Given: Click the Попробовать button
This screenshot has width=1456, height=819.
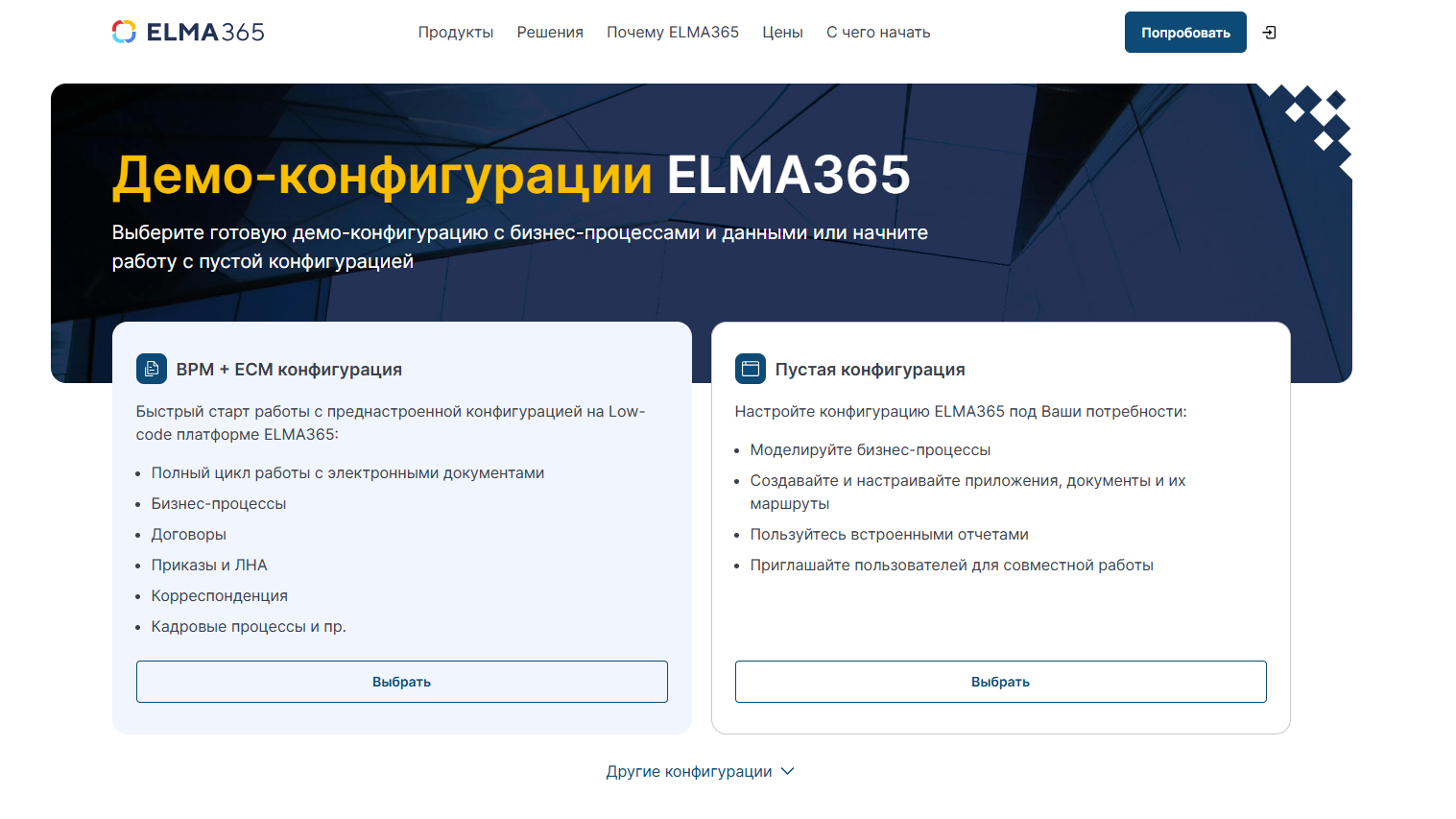Looking at the screenshot, I should [1184, 32].
